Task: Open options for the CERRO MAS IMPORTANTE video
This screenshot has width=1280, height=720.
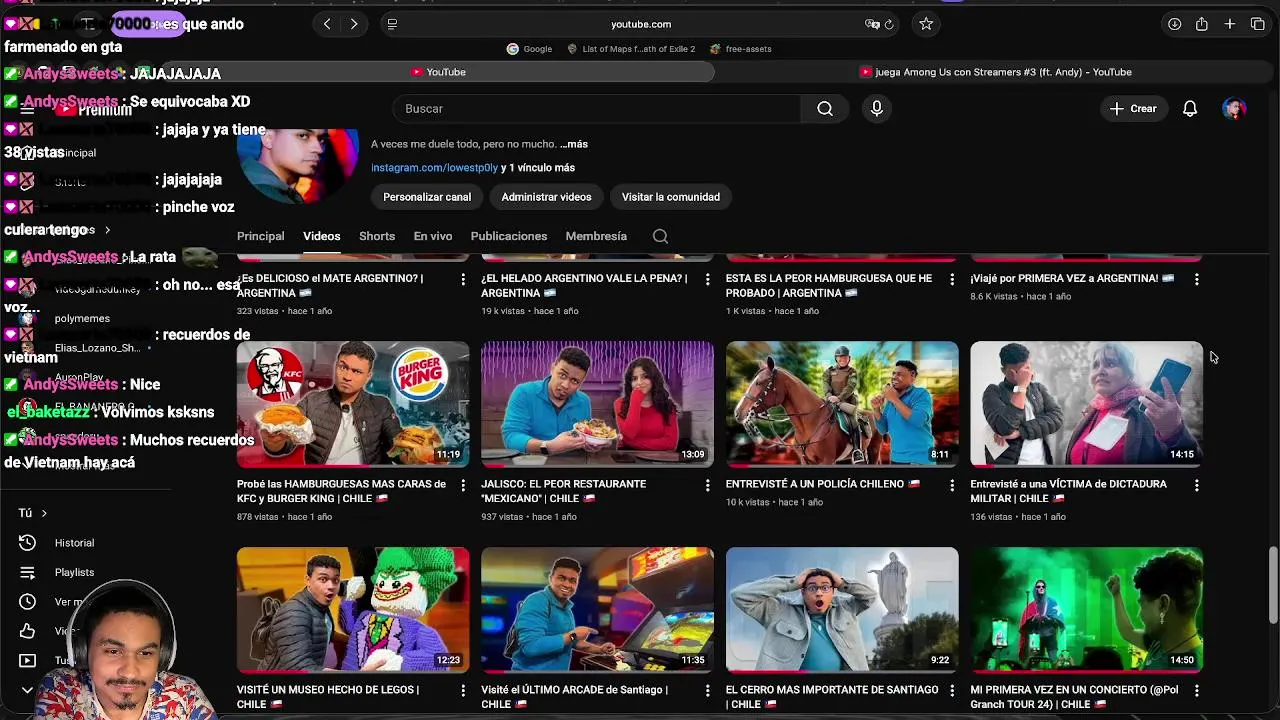Action: [952, 690]
